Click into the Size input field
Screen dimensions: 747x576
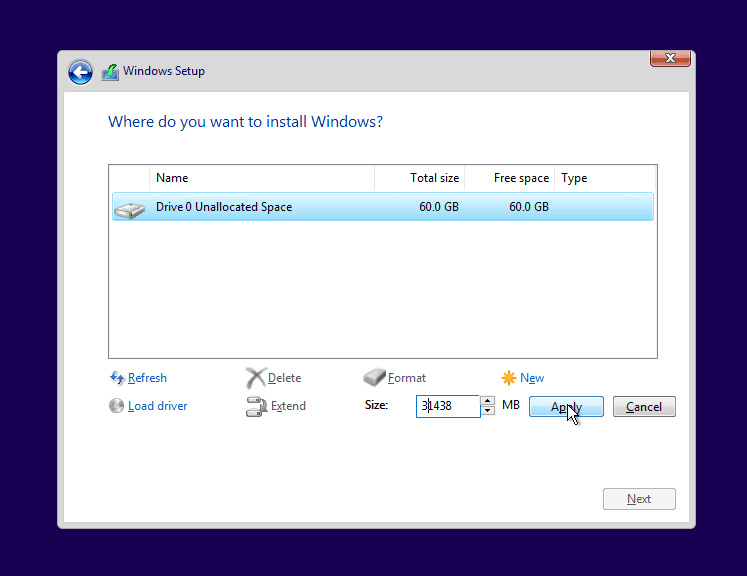pos(448,406)
